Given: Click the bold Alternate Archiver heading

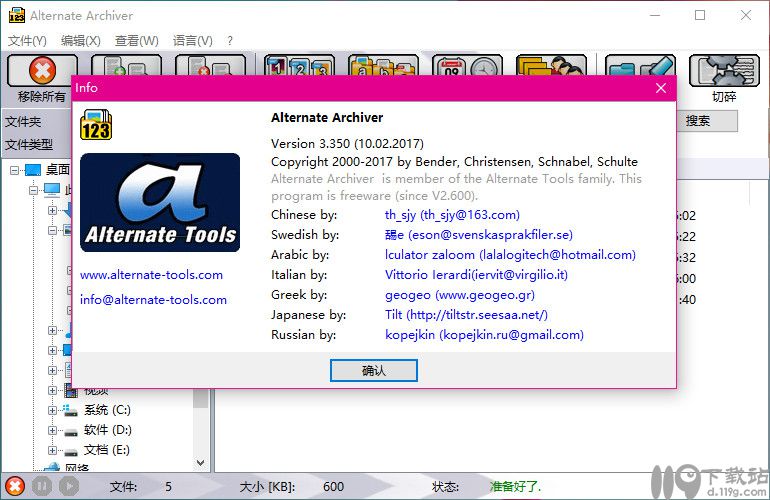Looking at the screenshot, I should tap(327, 118).
